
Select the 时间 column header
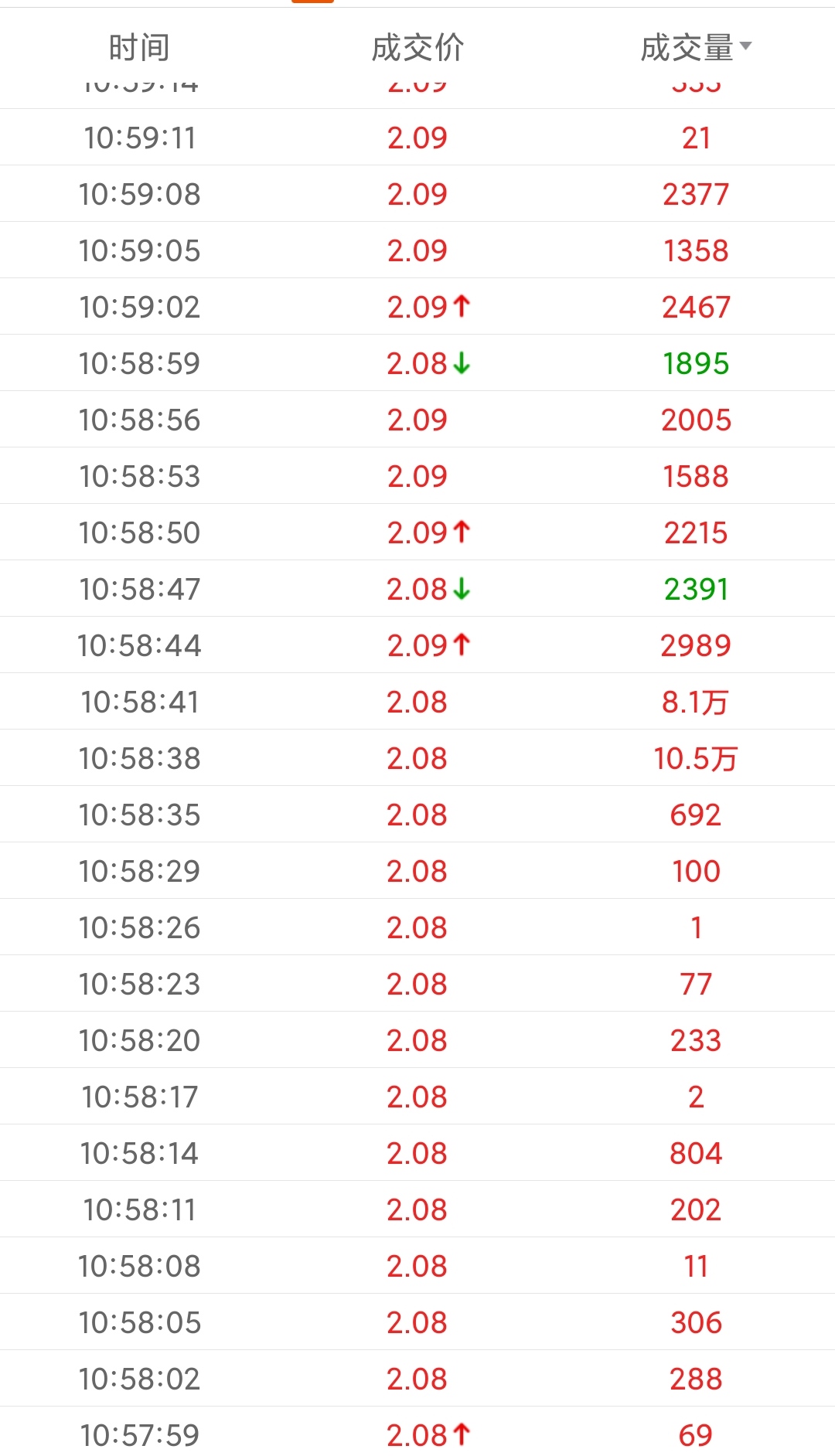(139, 48)
